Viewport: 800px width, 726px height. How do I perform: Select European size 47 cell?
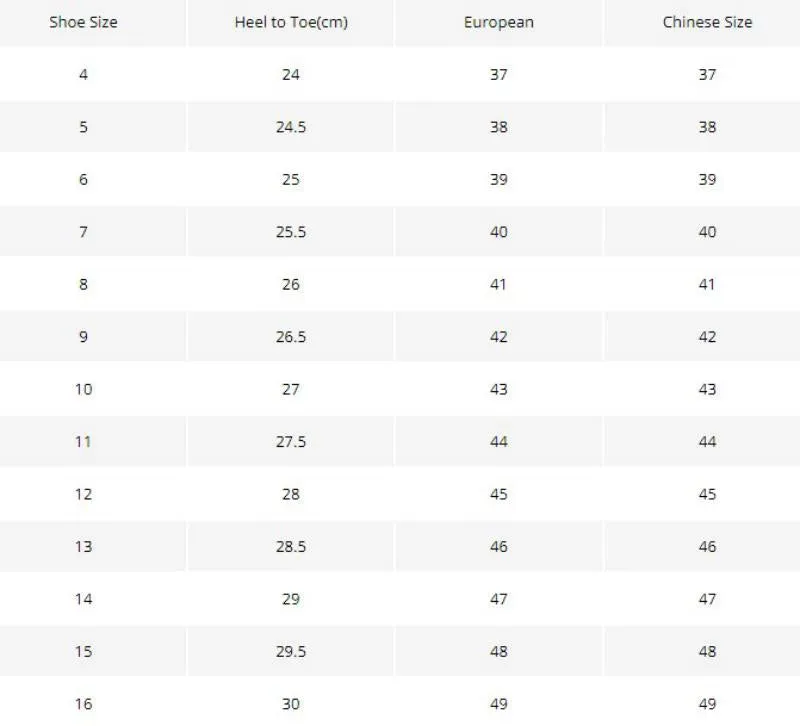pyautogui.click(x=499, y=599)
